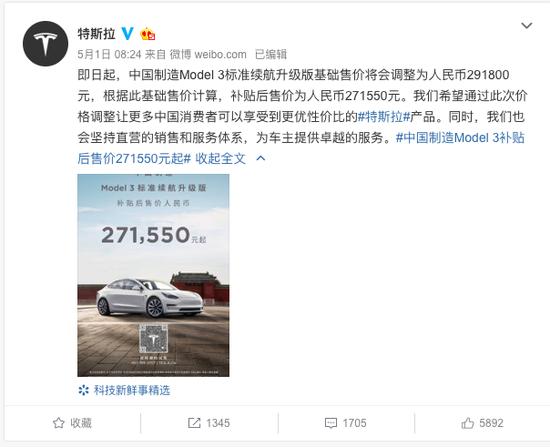Toggle like with thumbs-up icon
The width and height of the screenshot is (550, 447).
point(468,423)
